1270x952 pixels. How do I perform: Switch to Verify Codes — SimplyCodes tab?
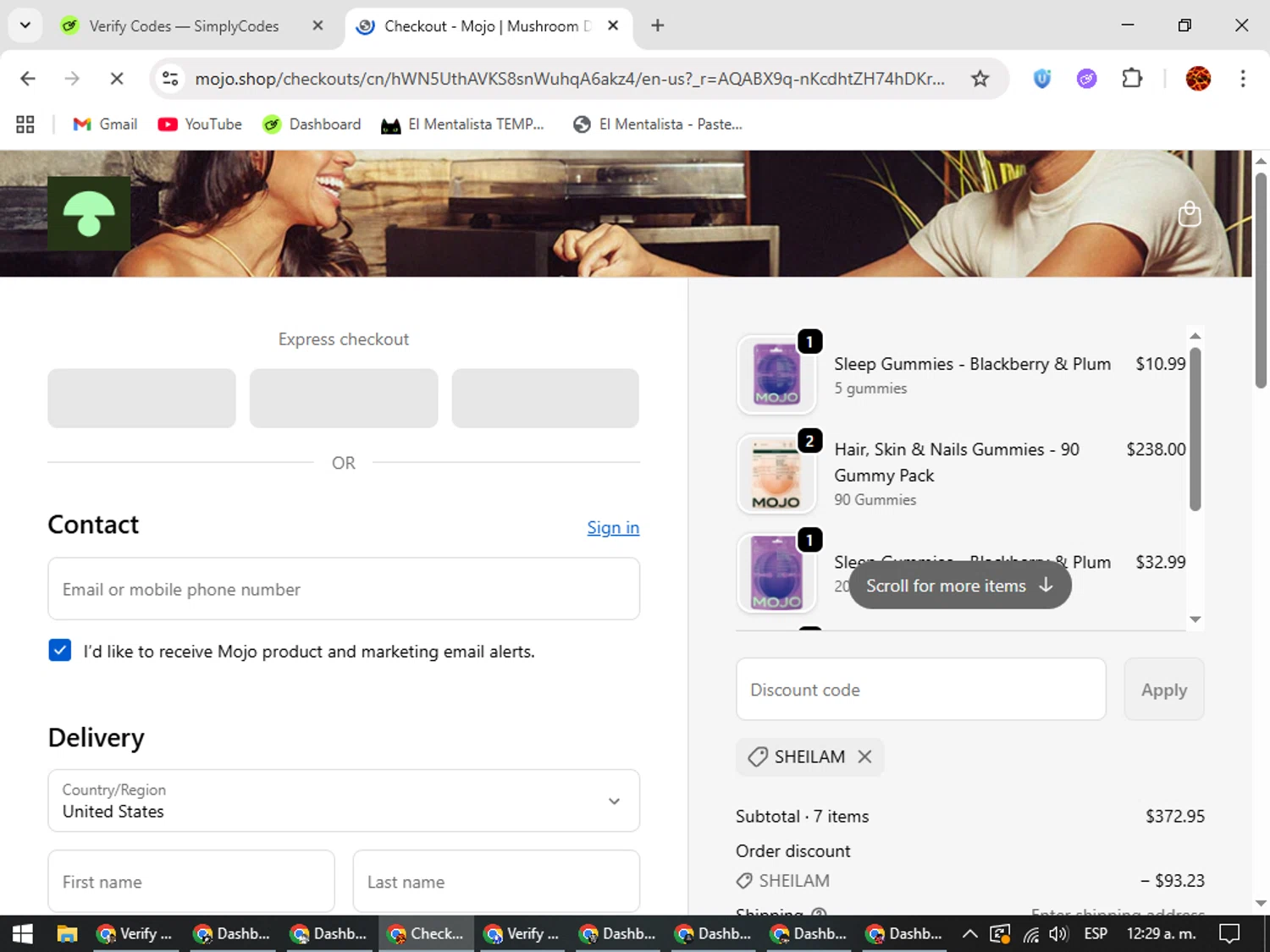[x=193, y=26]
